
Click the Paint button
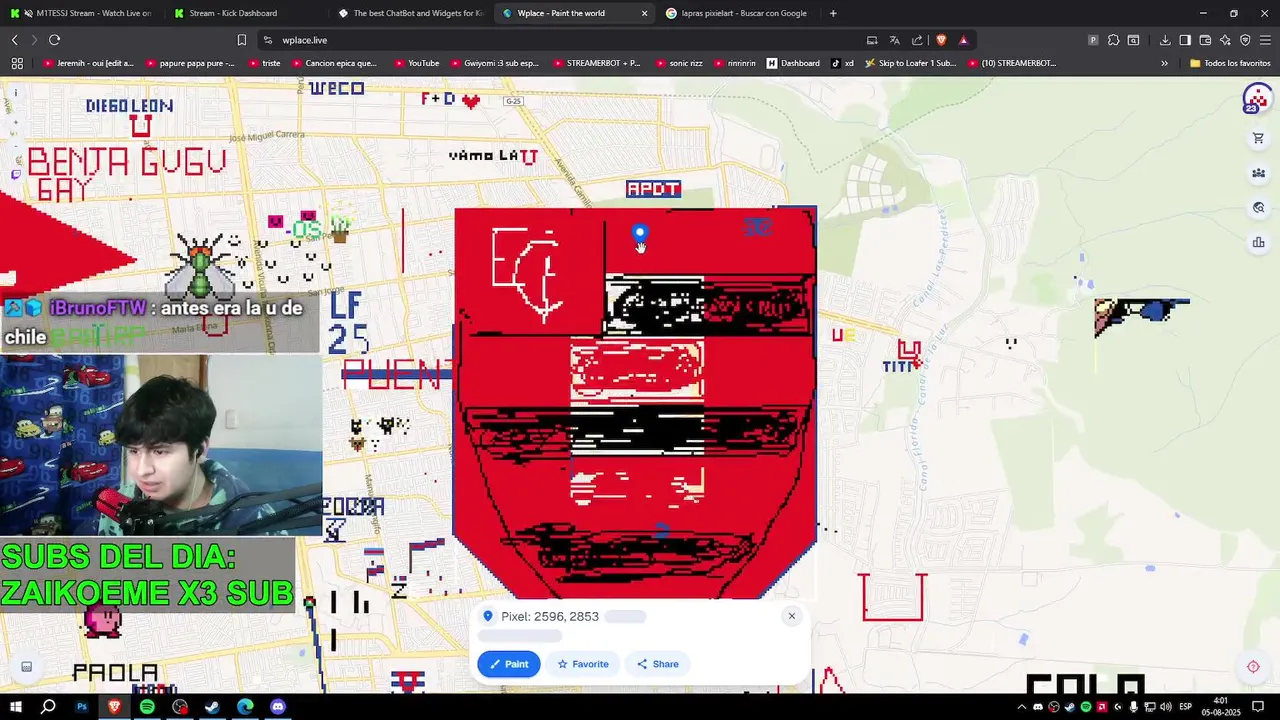(509, 664)
